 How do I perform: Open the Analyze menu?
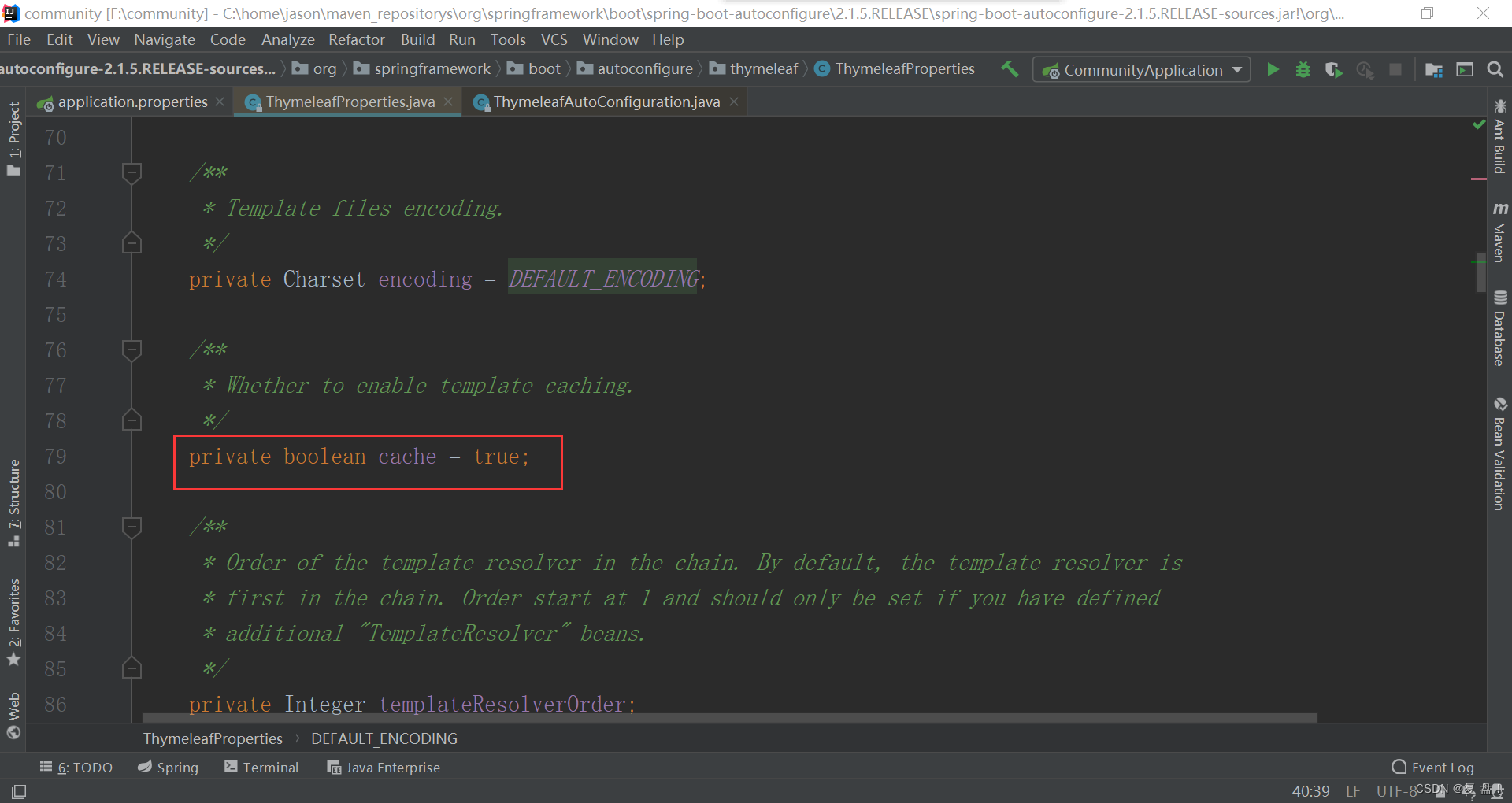pyautogui.click(x=287, y=39)
